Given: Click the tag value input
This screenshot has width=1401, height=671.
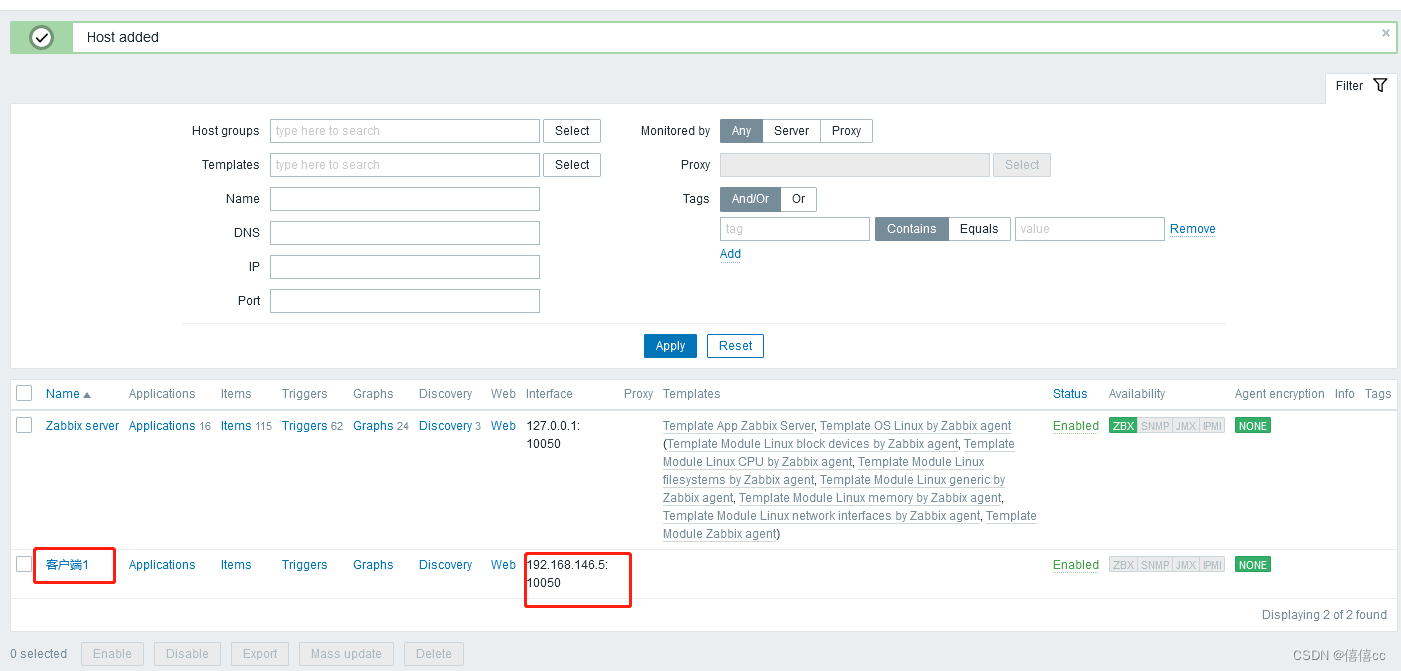Looking at the screenshot, I should (1090, 229).
